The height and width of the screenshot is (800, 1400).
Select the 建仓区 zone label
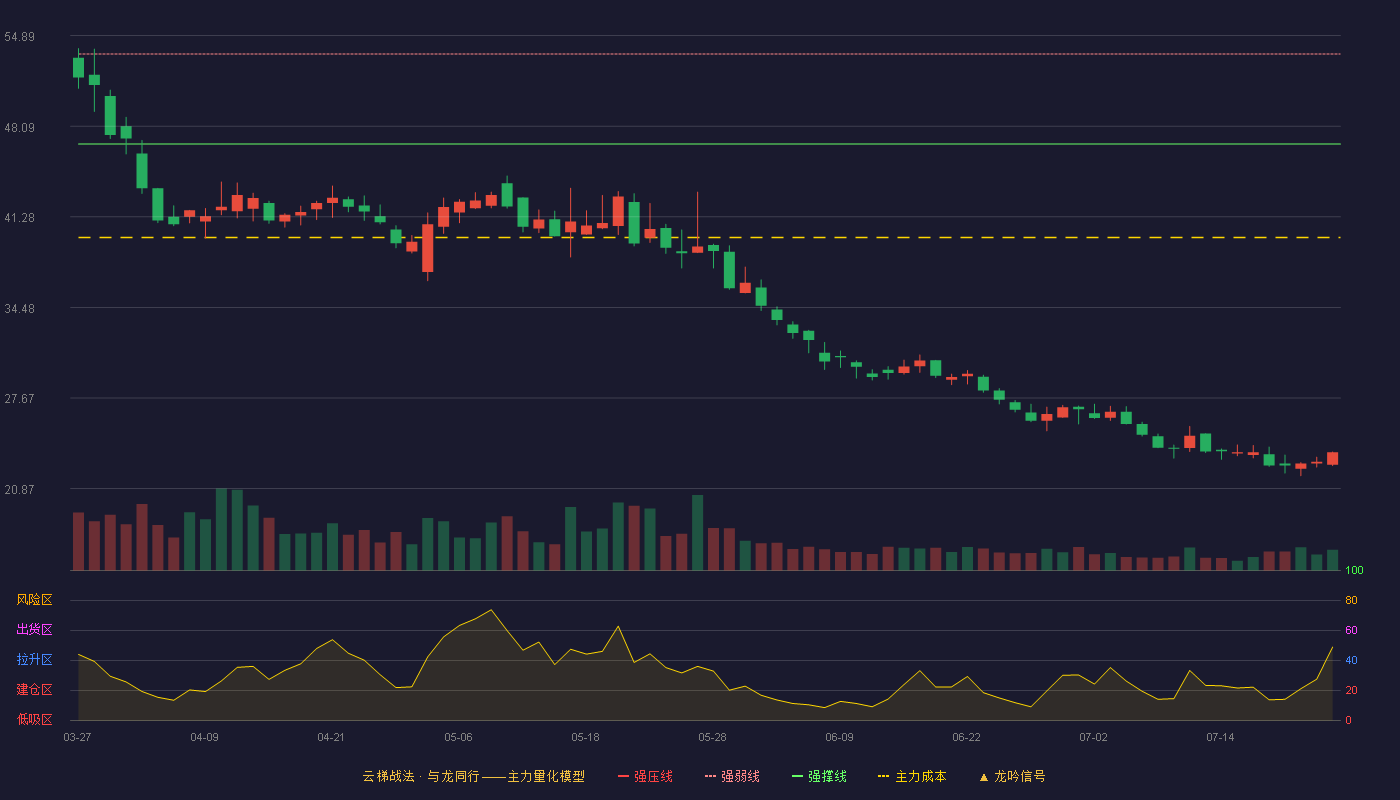click(34, 690)
